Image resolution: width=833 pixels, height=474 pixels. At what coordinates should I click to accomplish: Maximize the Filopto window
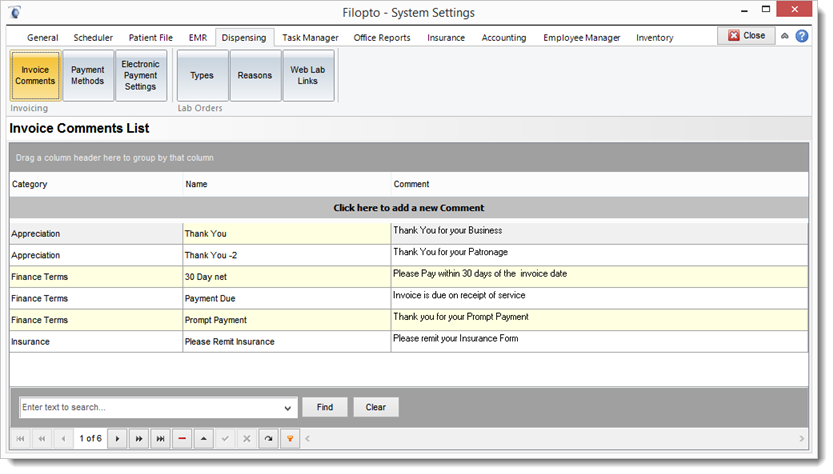point(766,9)
